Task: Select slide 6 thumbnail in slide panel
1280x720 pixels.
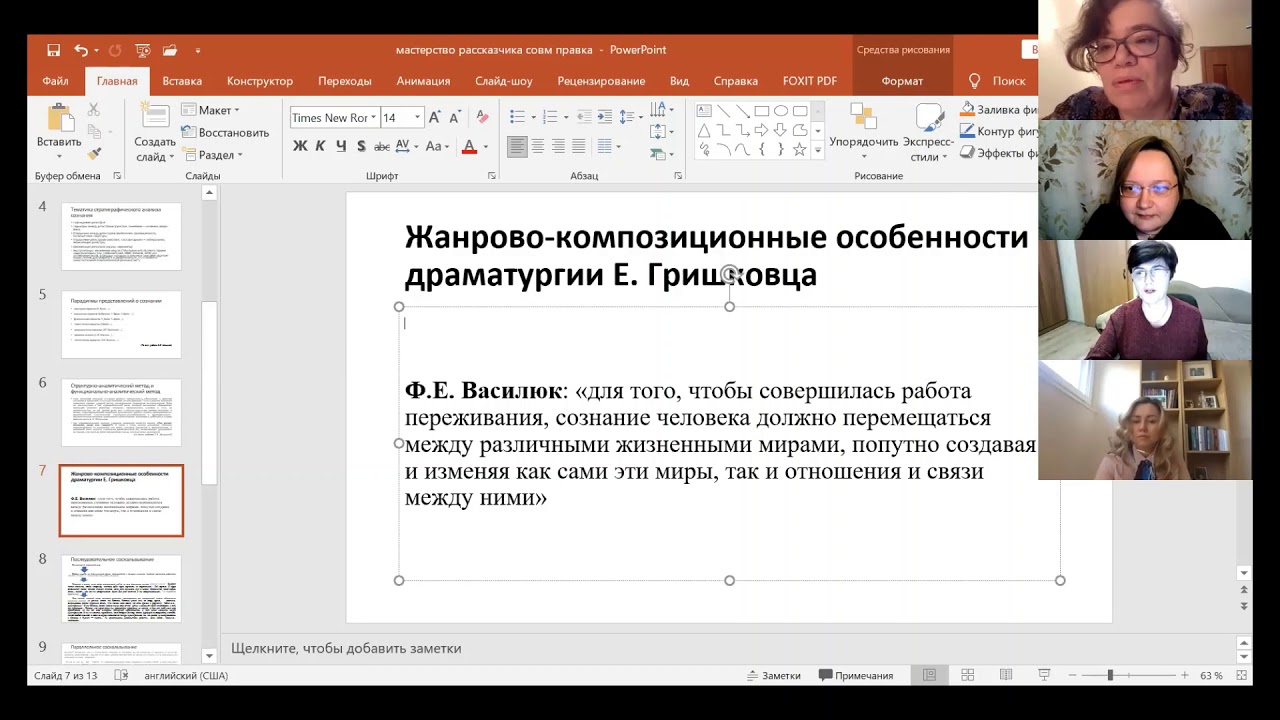Action: 121,412
